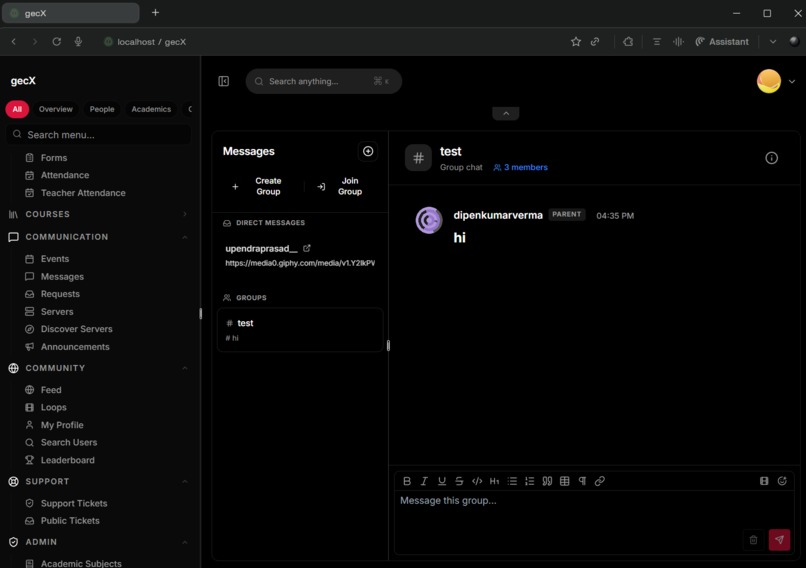
Task: Select the test group chat
Action: [300, 330]
